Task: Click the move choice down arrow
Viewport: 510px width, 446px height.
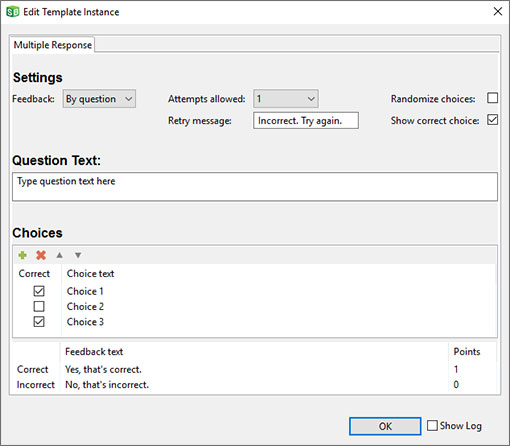Action: pos(78,255)
